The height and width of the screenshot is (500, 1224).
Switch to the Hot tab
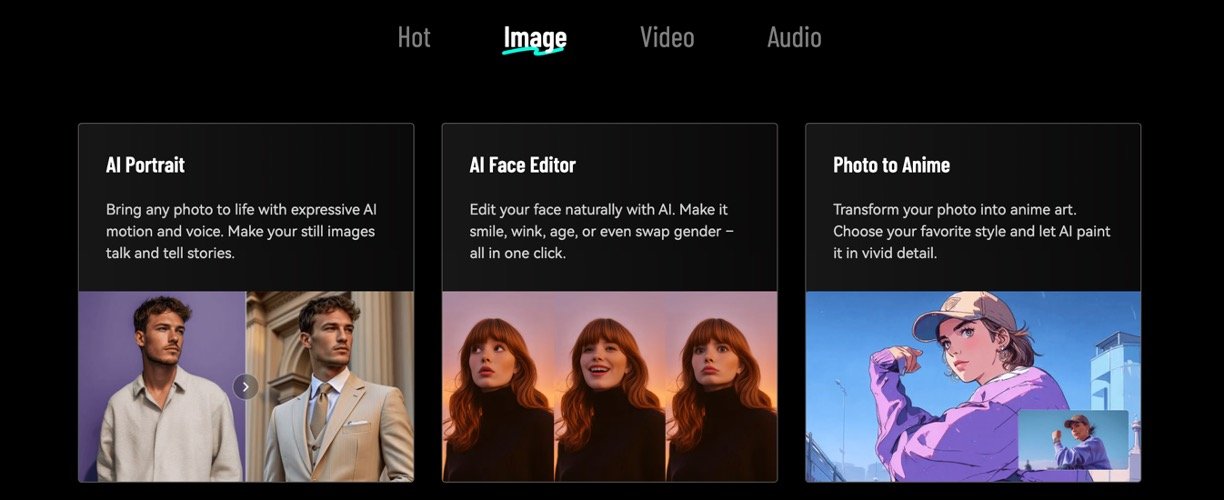414,38
